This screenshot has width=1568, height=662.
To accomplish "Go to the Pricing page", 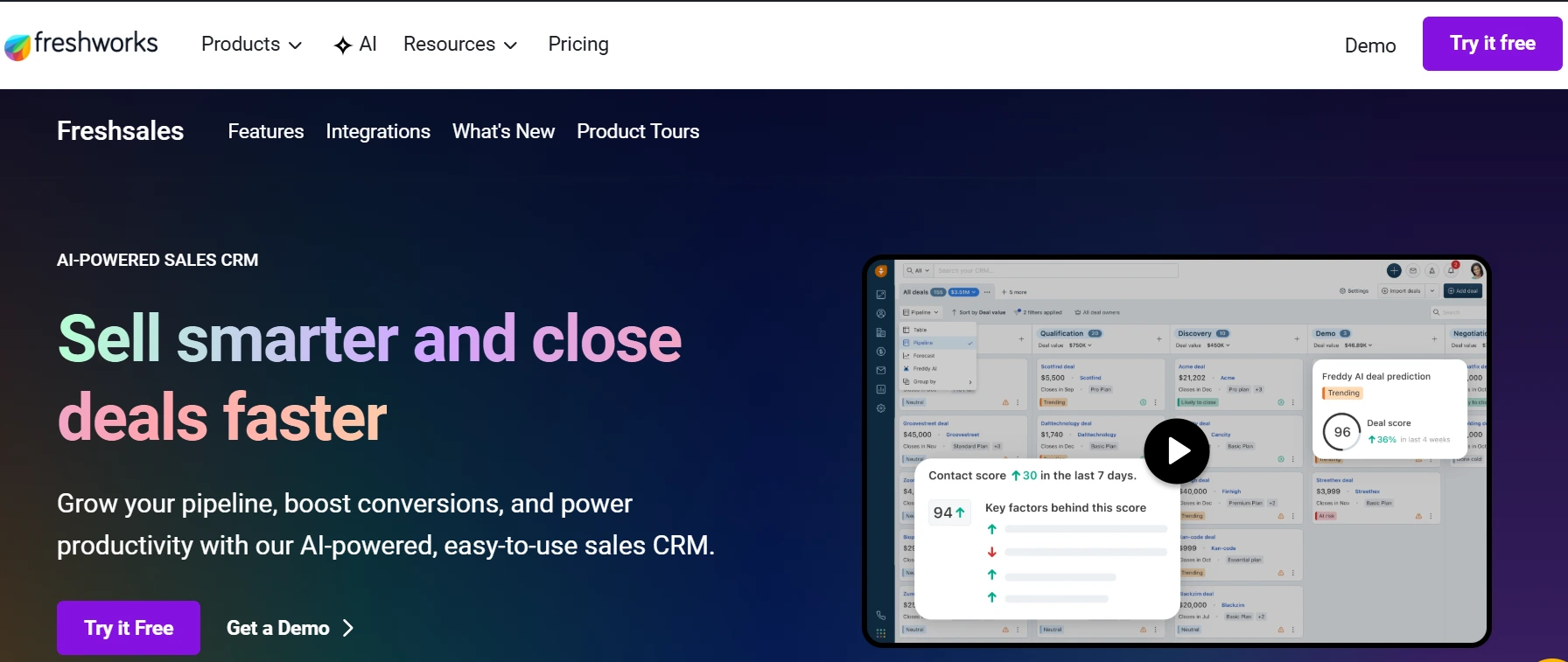I will pos(578,44).
